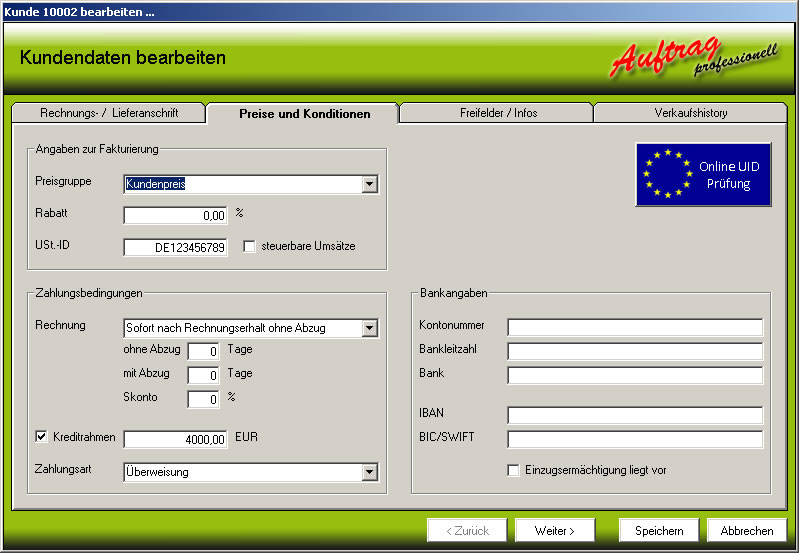Click the ohne Abzug Tage field
The width and height of the screenshot is (799, 553).
pos(203,351)
